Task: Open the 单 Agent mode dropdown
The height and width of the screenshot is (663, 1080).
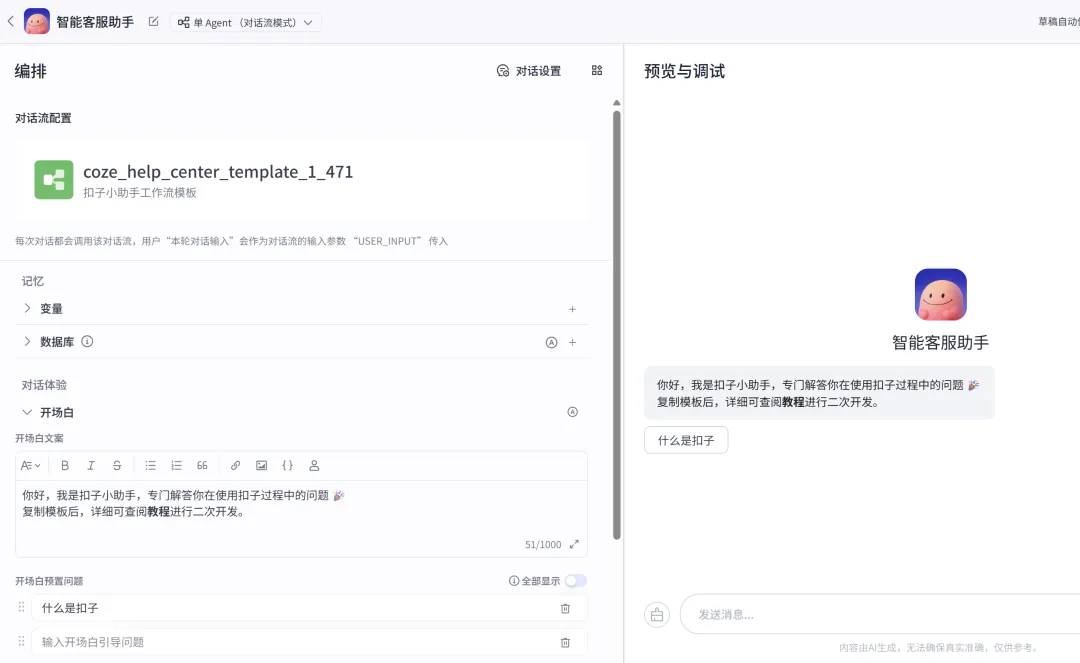Action: click(x=245, y=22)
